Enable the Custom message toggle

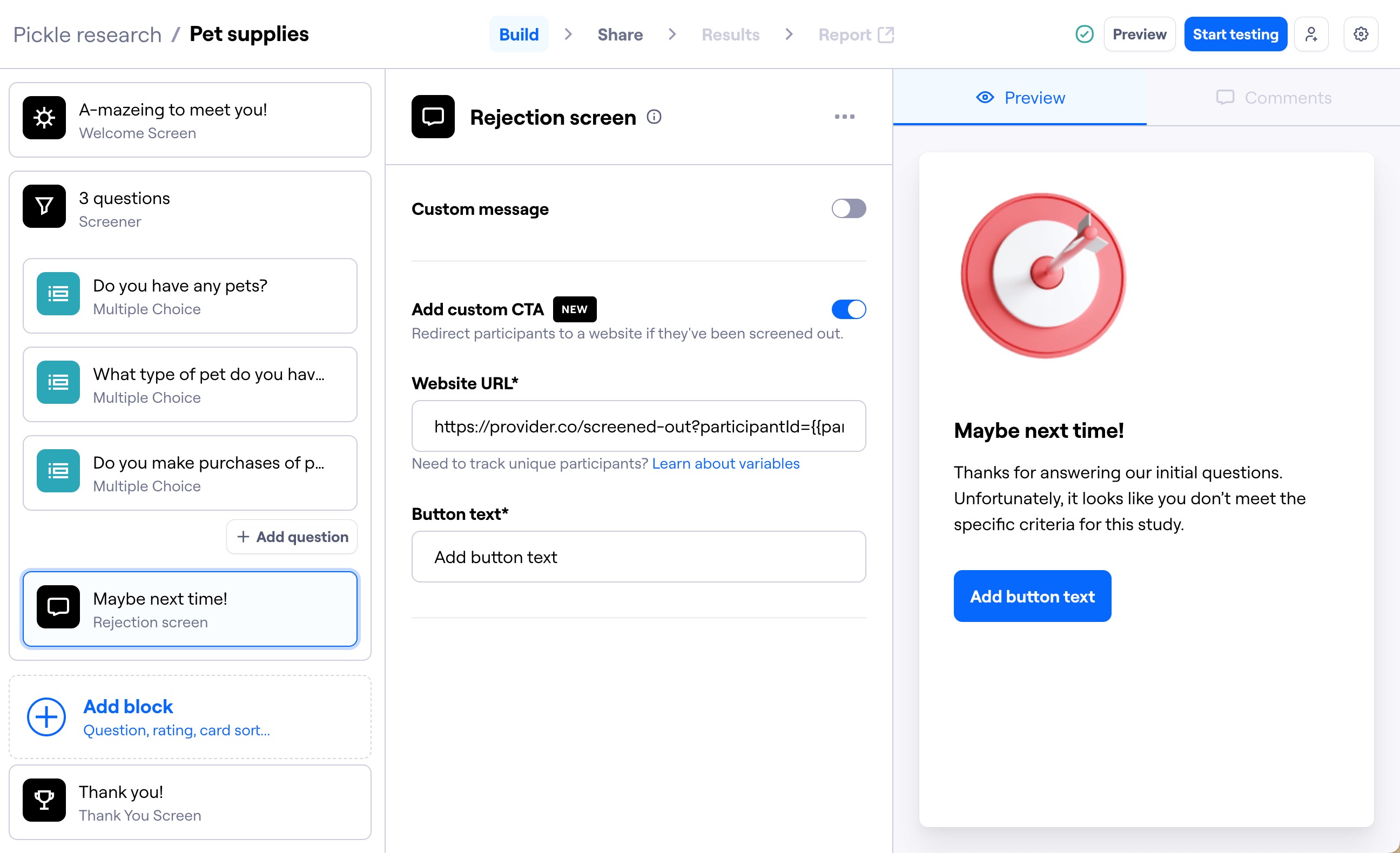point(849,208)
